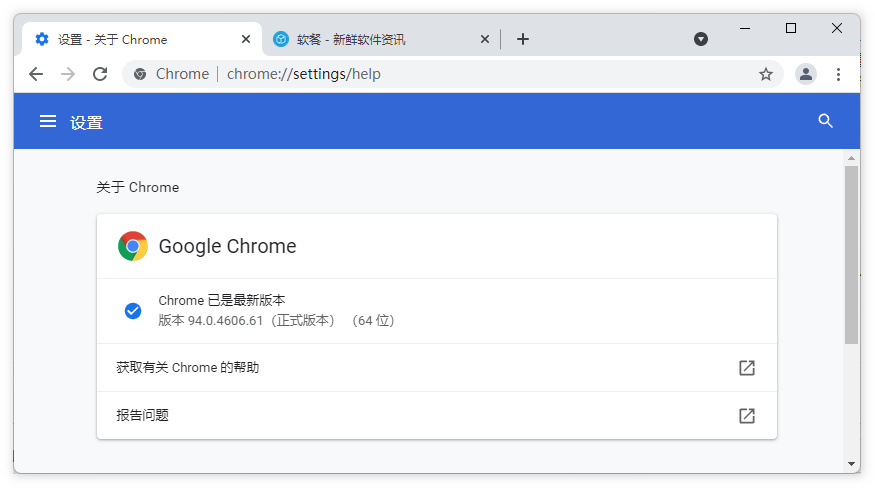
Task: Close the 软餐 tab
Action: 485,39
